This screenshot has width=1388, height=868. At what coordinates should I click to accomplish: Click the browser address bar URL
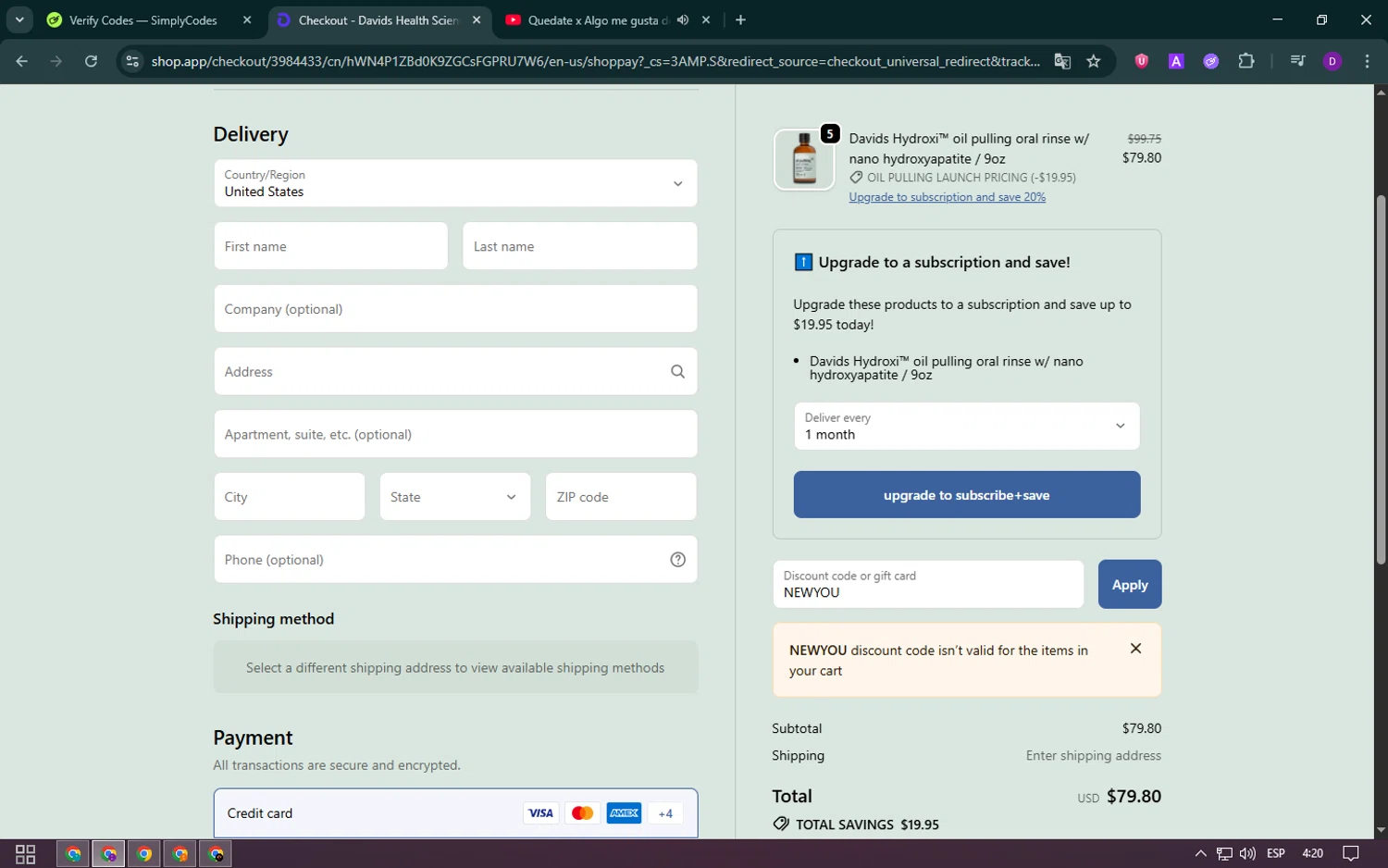coord(595,61)
